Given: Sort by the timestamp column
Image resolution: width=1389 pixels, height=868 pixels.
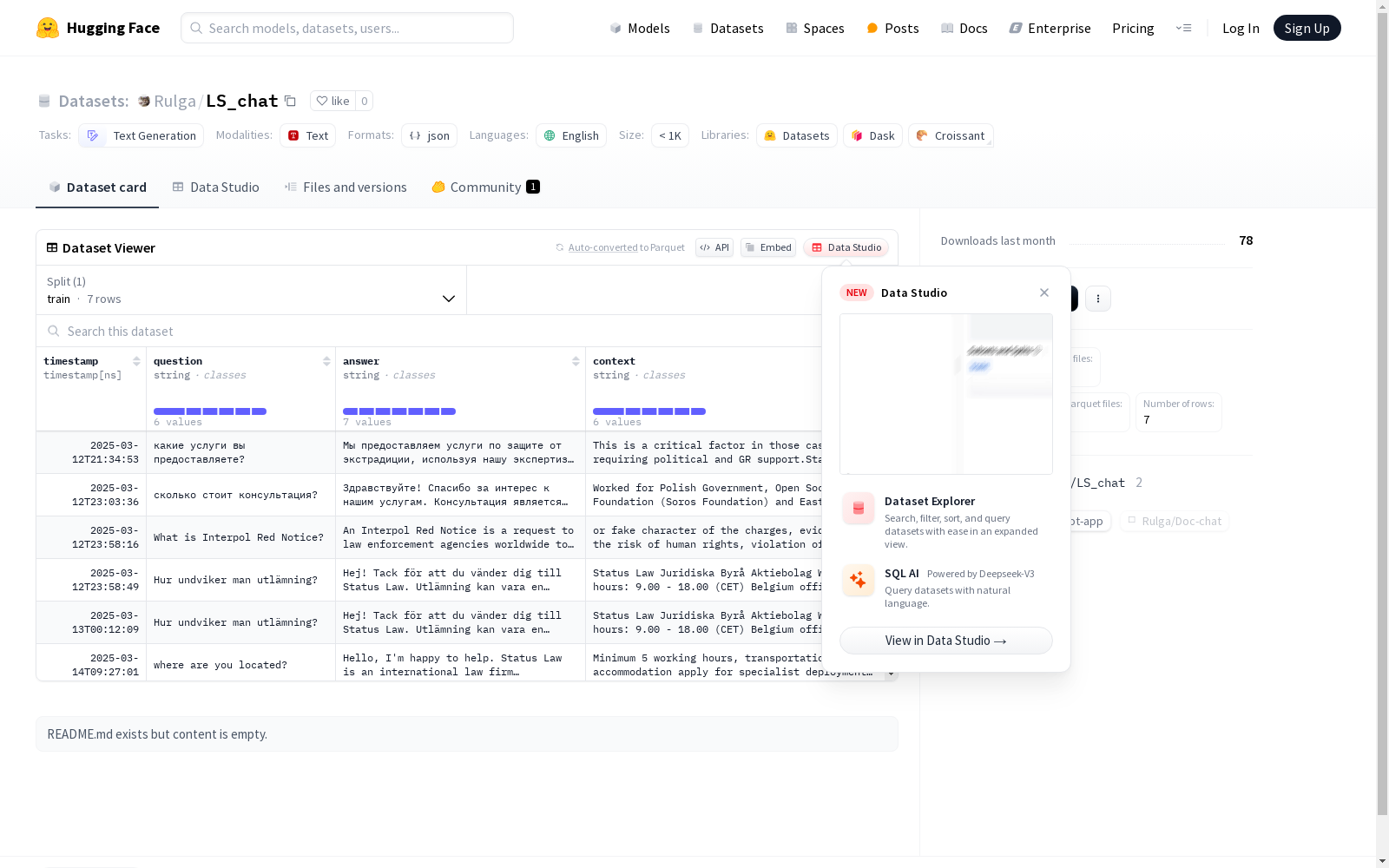Looking at the screenshot, I should (136, 361).
